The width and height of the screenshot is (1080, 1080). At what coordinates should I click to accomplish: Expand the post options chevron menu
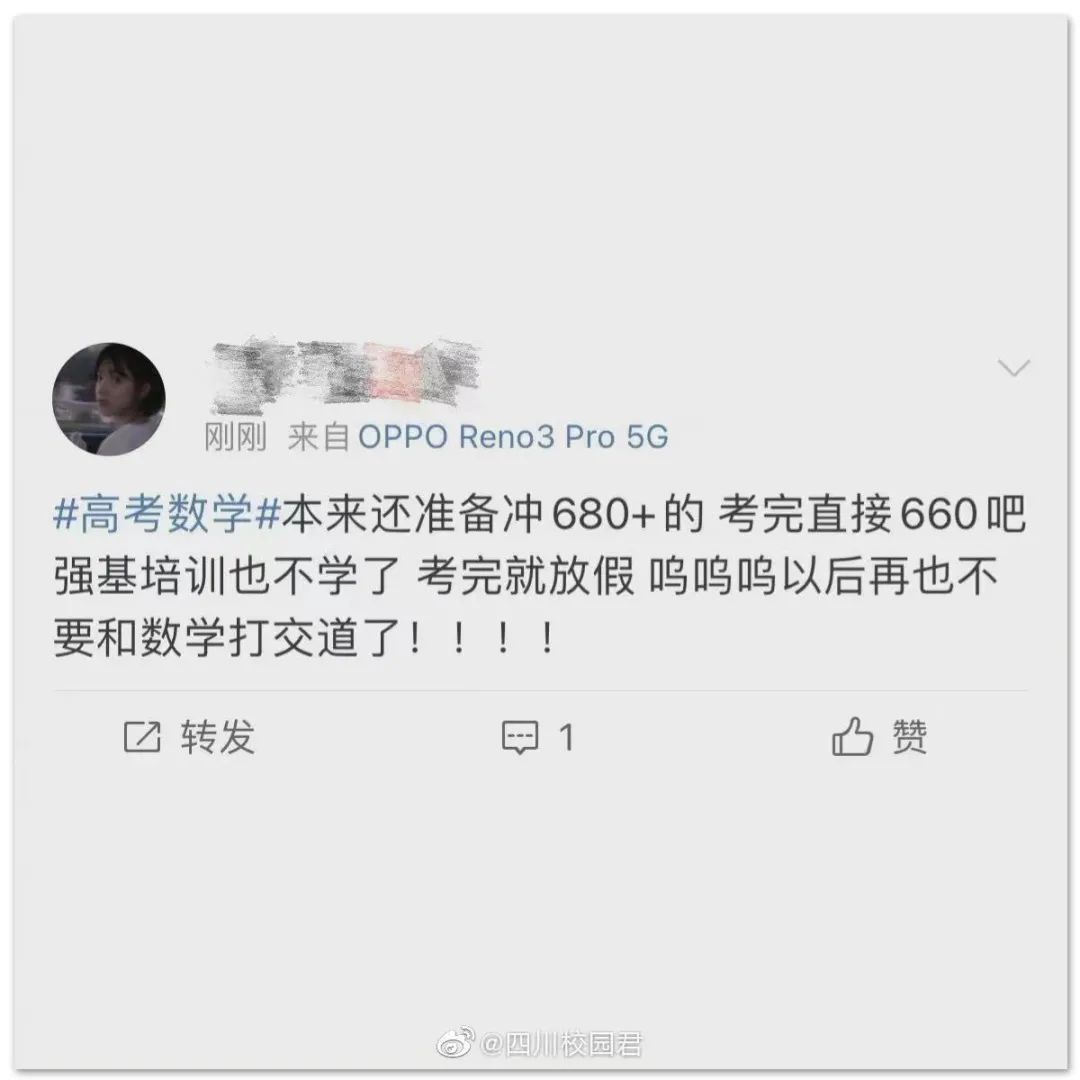tap(1014, 368)
